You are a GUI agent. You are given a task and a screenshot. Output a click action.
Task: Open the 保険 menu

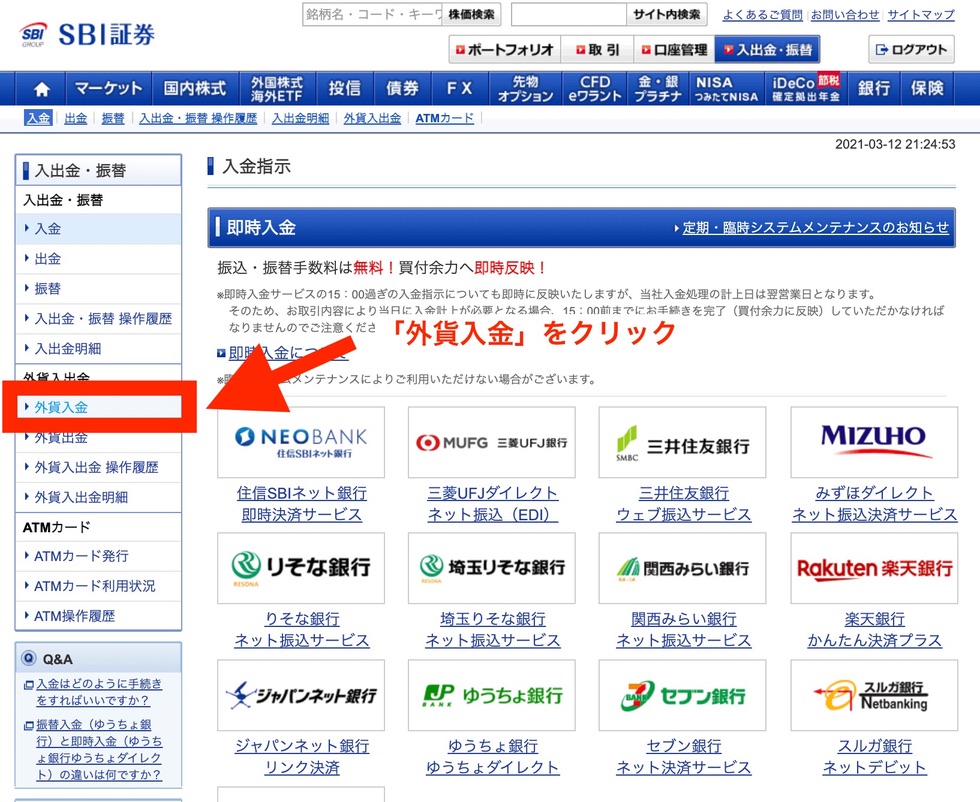927,89
